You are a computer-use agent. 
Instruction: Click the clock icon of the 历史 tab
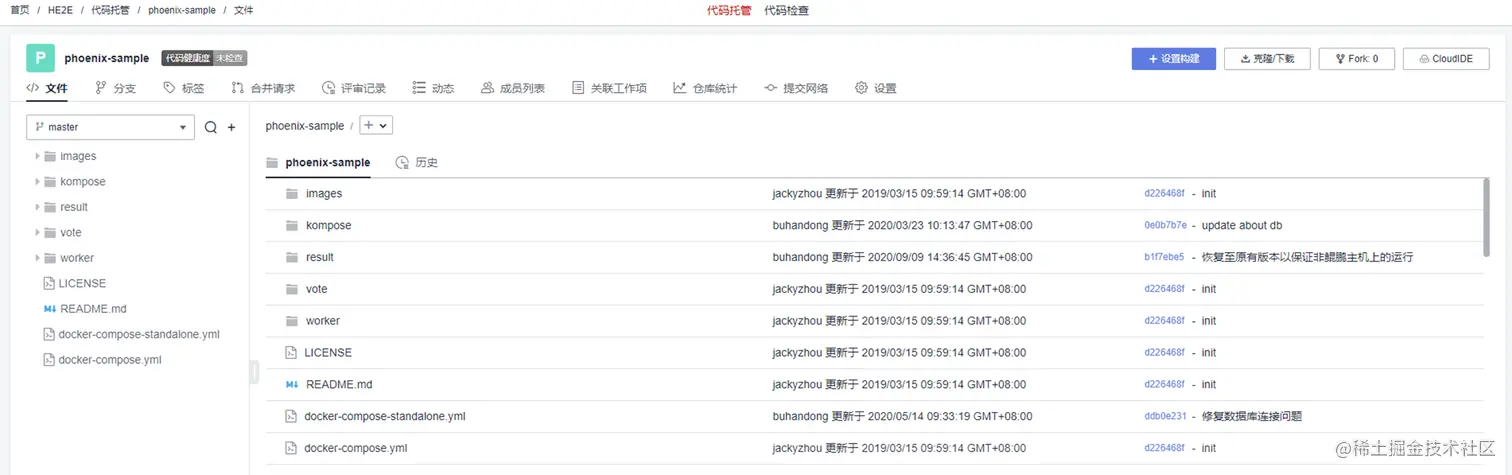402,162
